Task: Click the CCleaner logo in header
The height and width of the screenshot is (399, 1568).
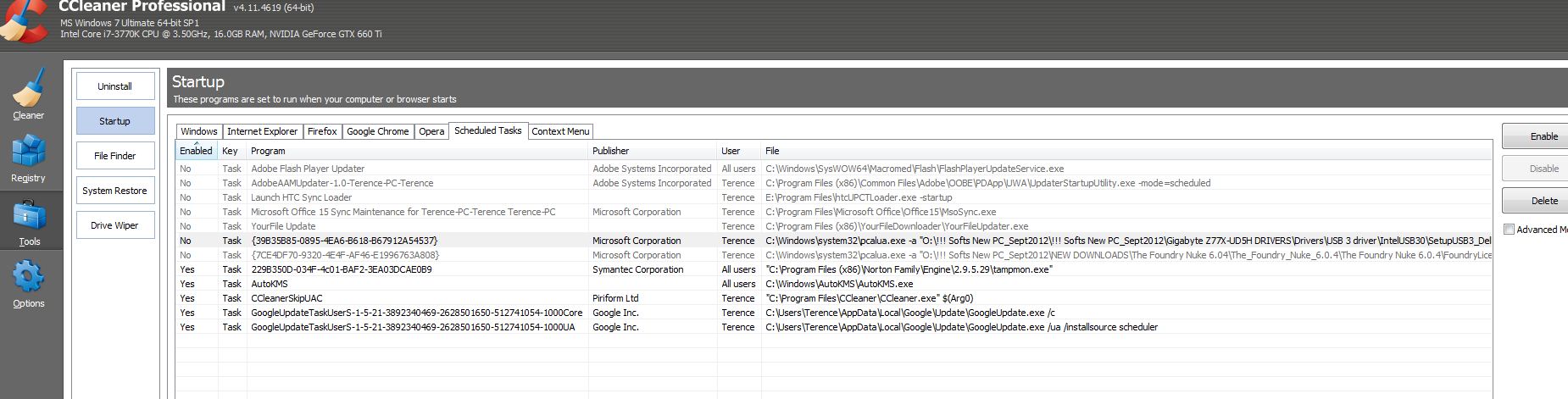Action: [x=23, y=20]
